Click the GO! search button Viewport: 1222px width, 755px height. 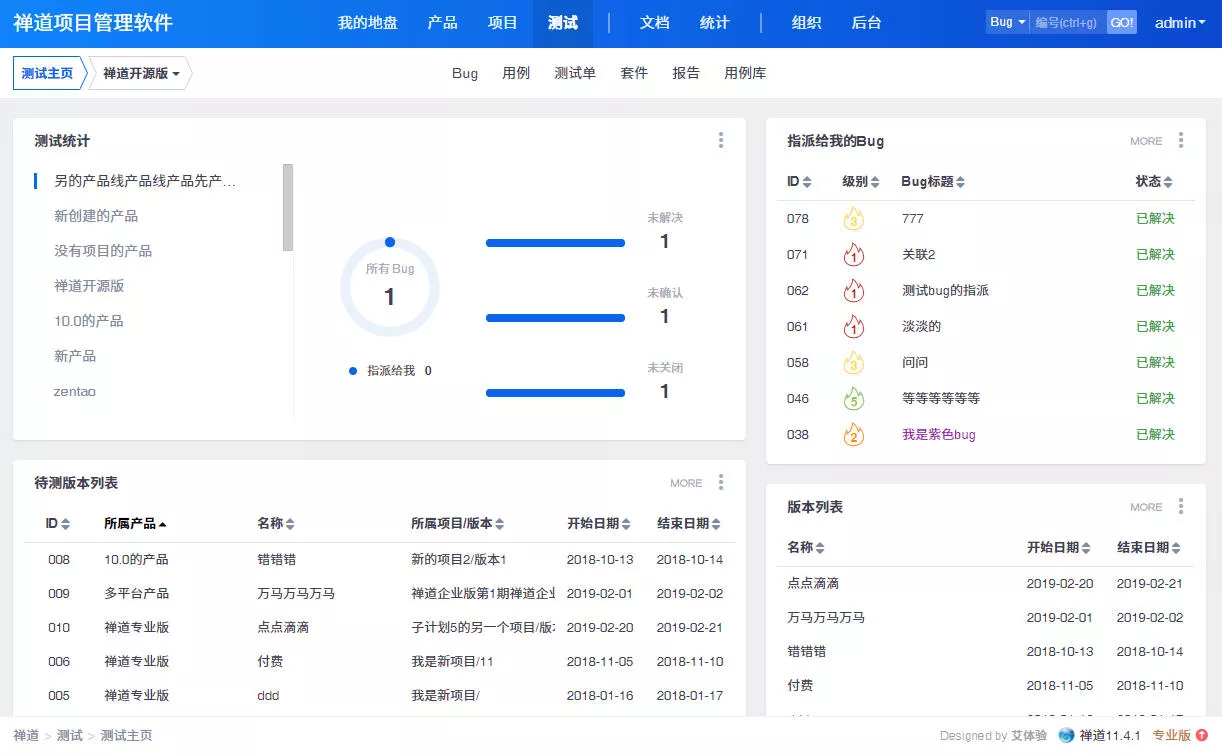tap(1122, 22)
